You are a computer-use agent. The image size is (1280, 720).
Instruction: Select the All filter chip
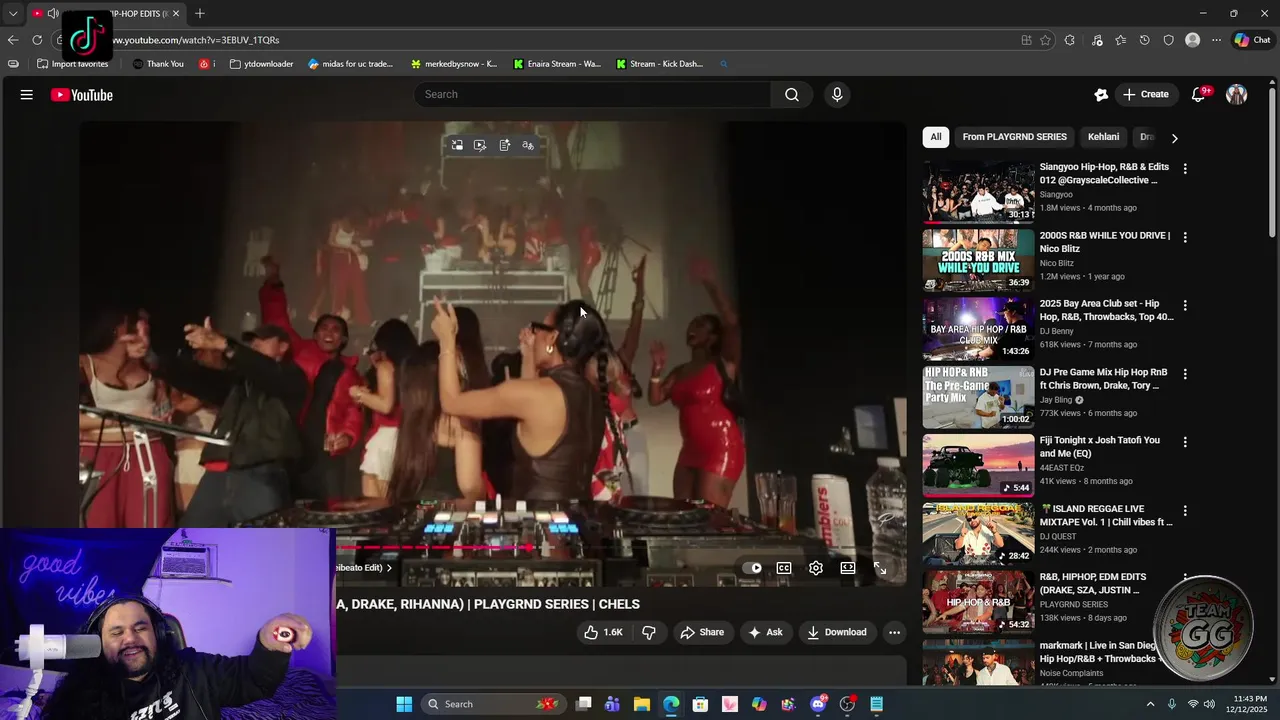(x=936, y=137)
